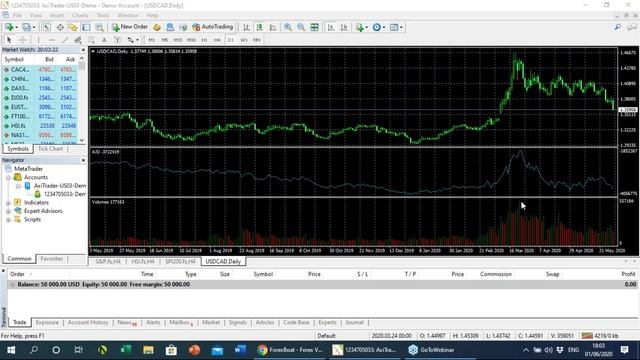The width and height of the screenshot is (640, 360).
Task: Switch chart to line chart type
Action: [x=273, y=27]
